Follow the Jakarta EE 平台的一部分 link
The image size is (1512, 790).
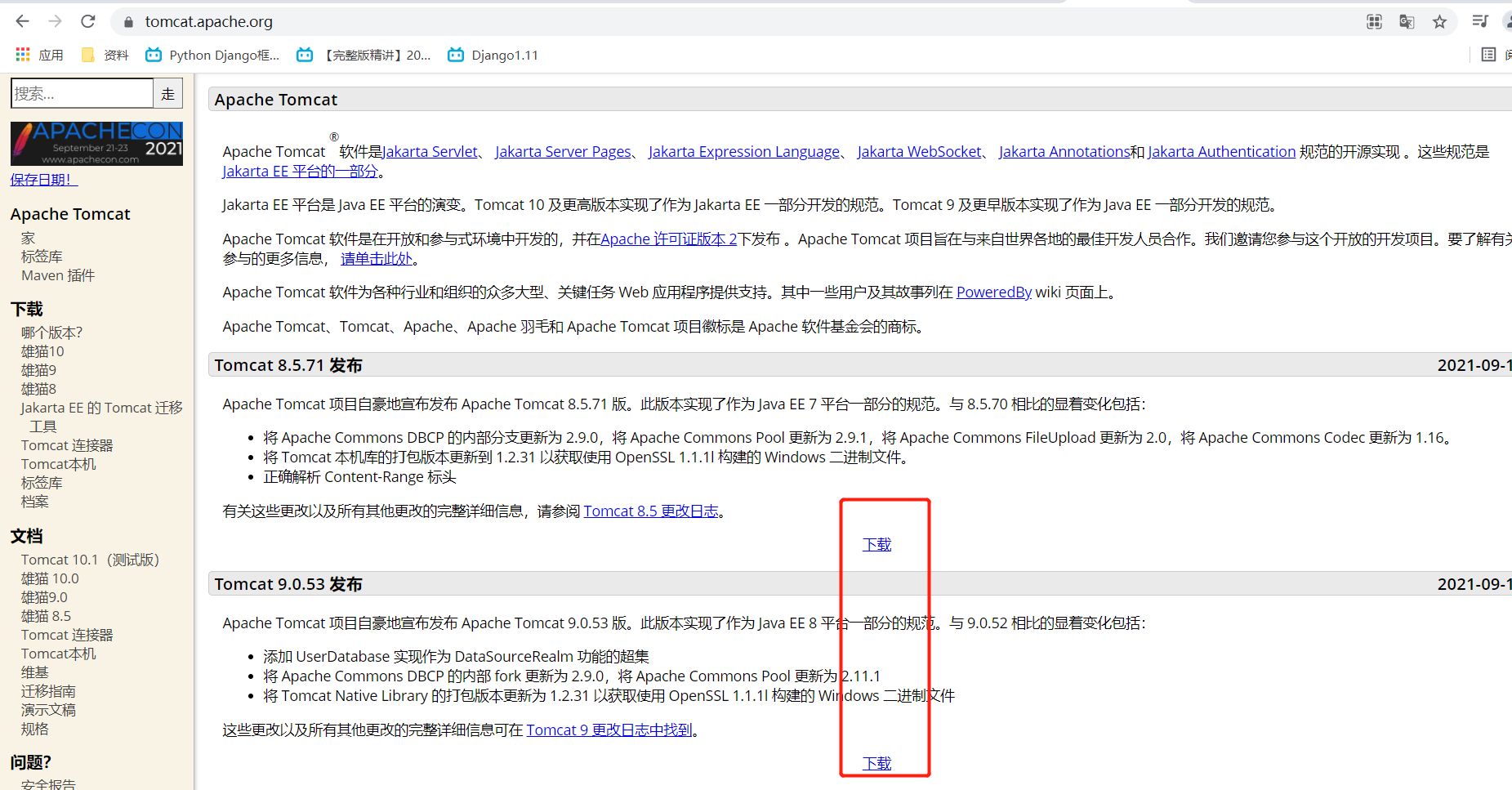301,171
